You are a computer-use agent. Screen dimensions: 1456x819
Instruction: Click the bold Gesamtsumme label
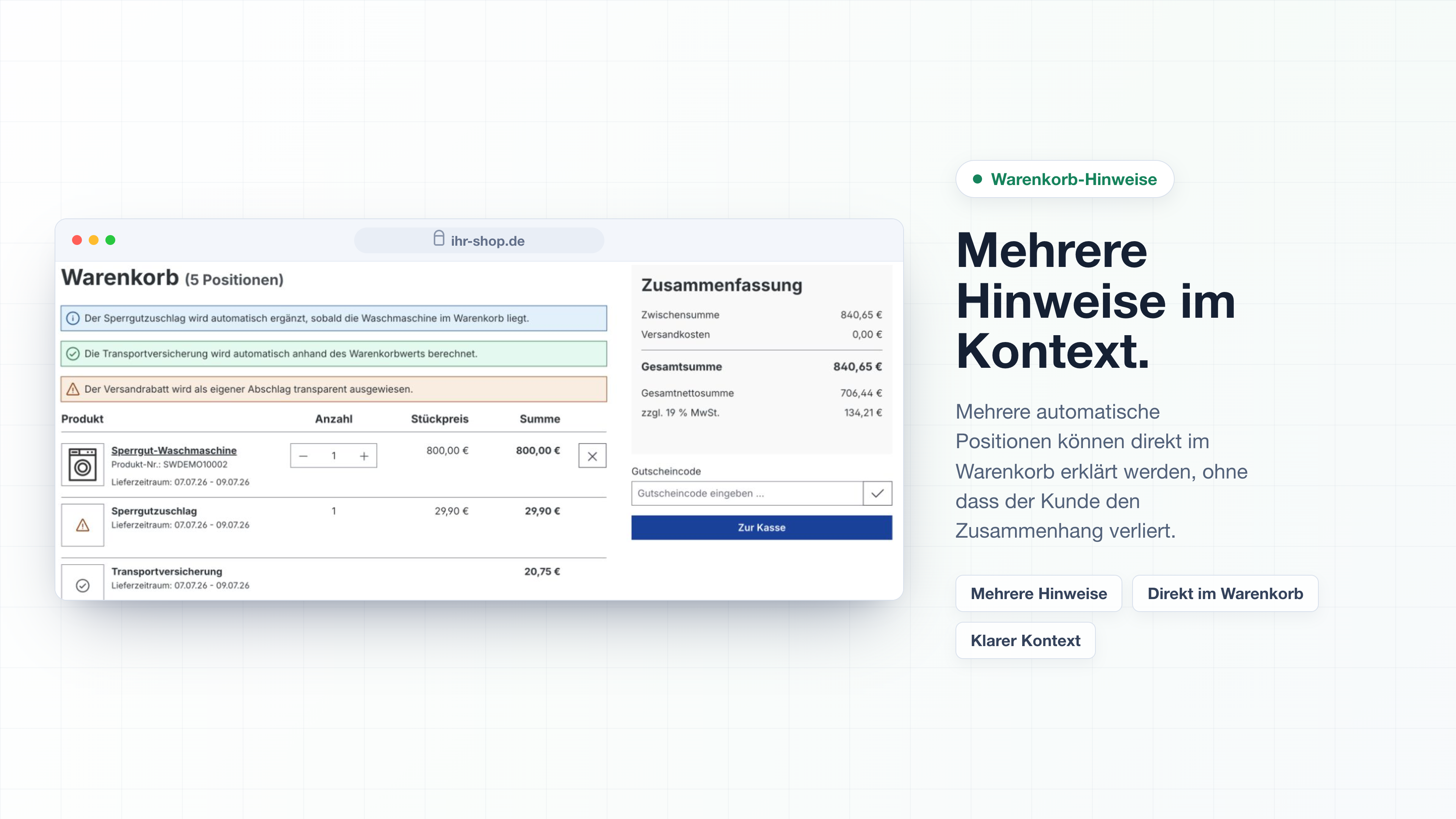681,367
